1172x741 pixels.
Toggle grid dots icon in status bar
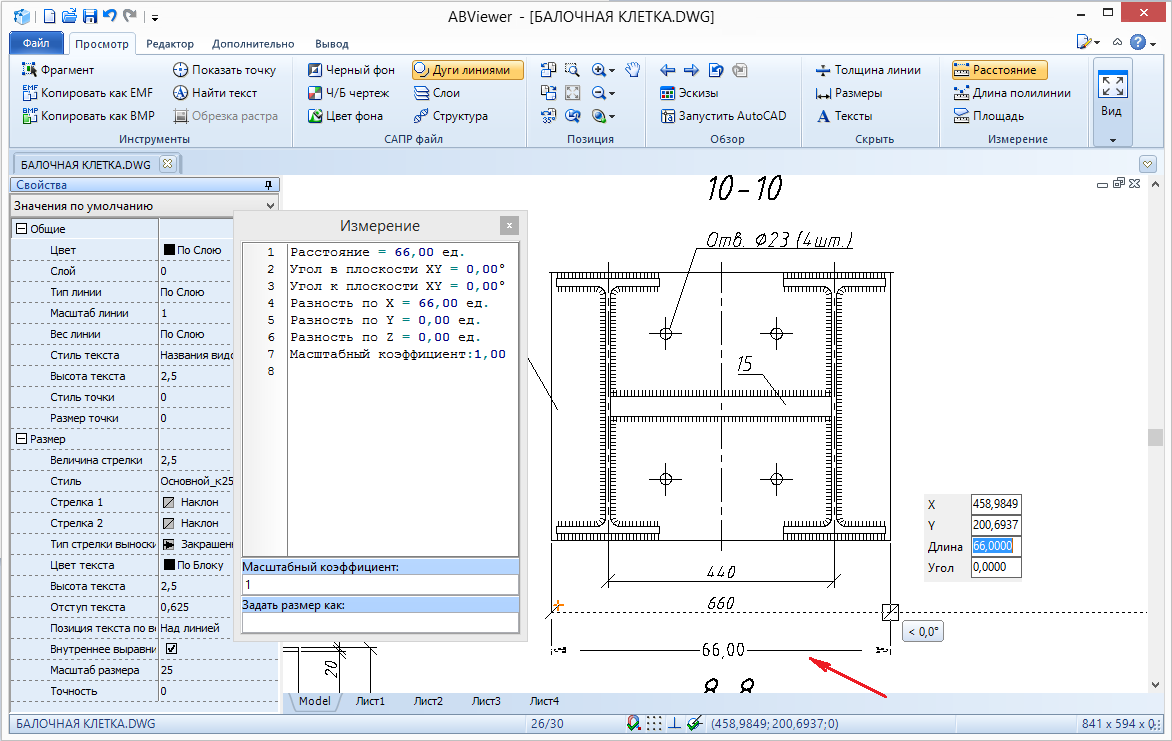pos(654,723)
